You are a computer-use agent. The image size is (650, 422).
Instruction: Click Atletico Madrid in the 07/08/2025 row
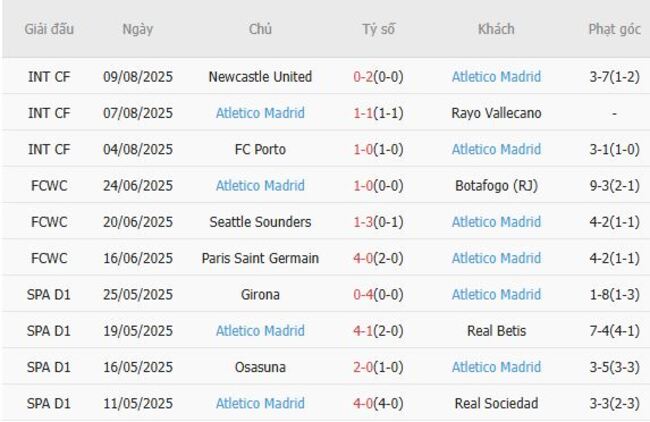[260, 113]
